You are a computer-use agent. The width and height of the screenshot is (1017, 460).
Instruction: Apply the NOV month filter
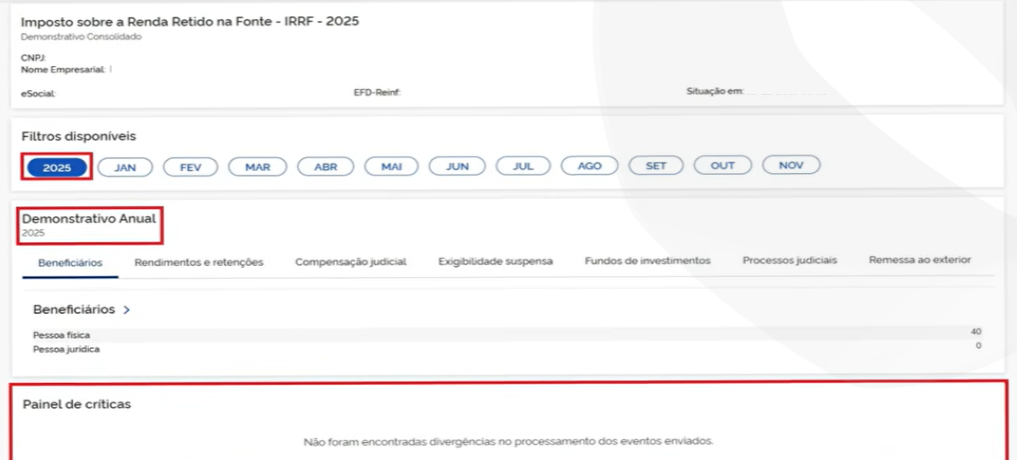click(x=791, y=167)
